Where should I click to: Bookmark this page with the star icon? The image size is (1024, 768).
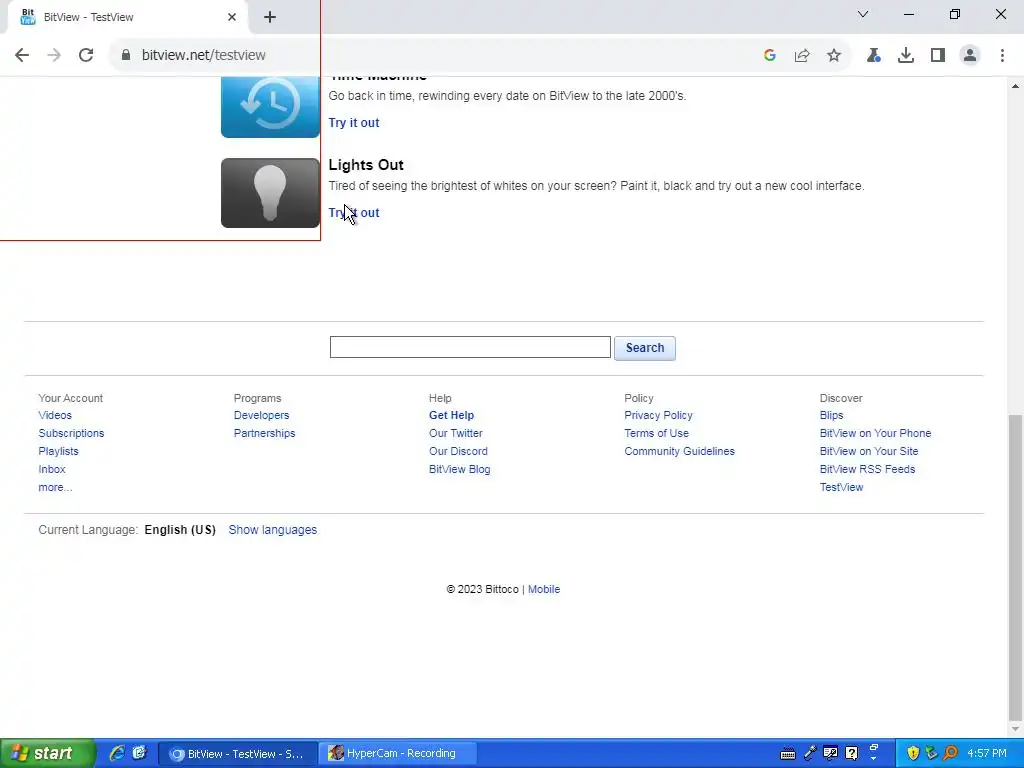pyautogui.click(x=834, y=56)
